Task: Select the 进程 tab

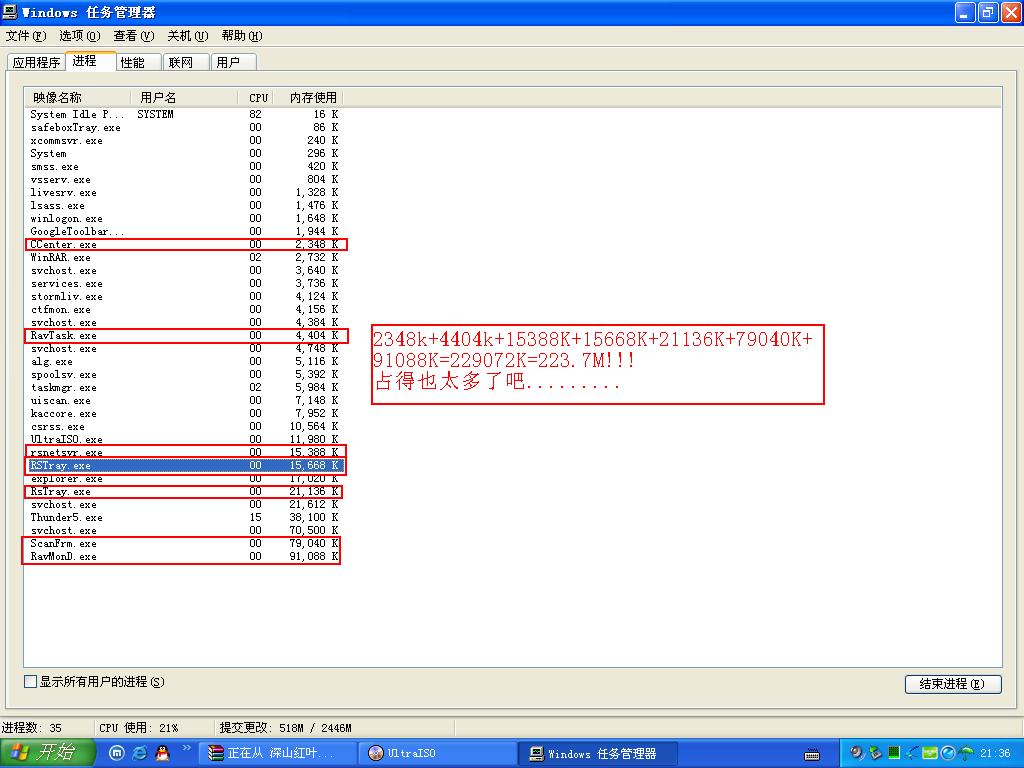Action: tap(91, 61)
